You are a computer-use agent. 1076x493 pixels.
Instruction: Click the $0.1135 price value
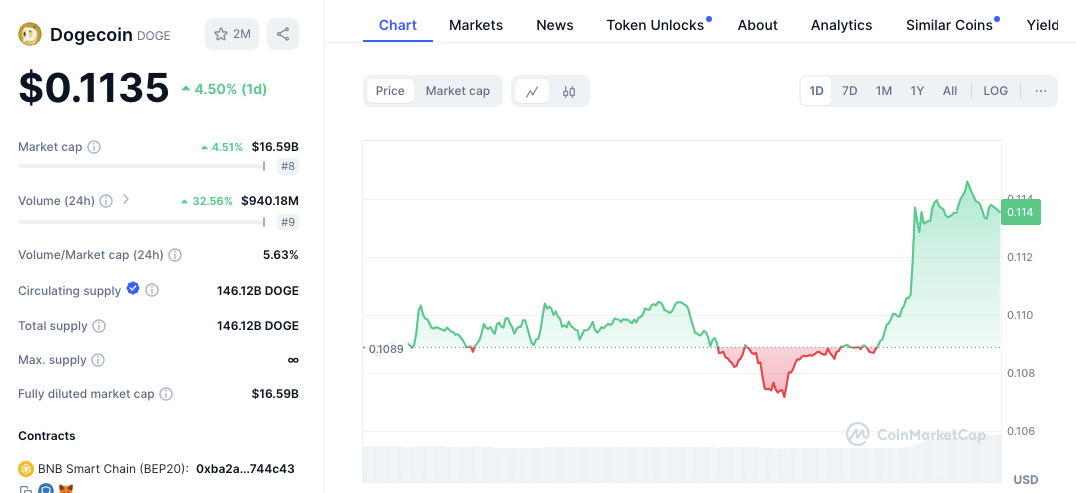coord(93,88)
